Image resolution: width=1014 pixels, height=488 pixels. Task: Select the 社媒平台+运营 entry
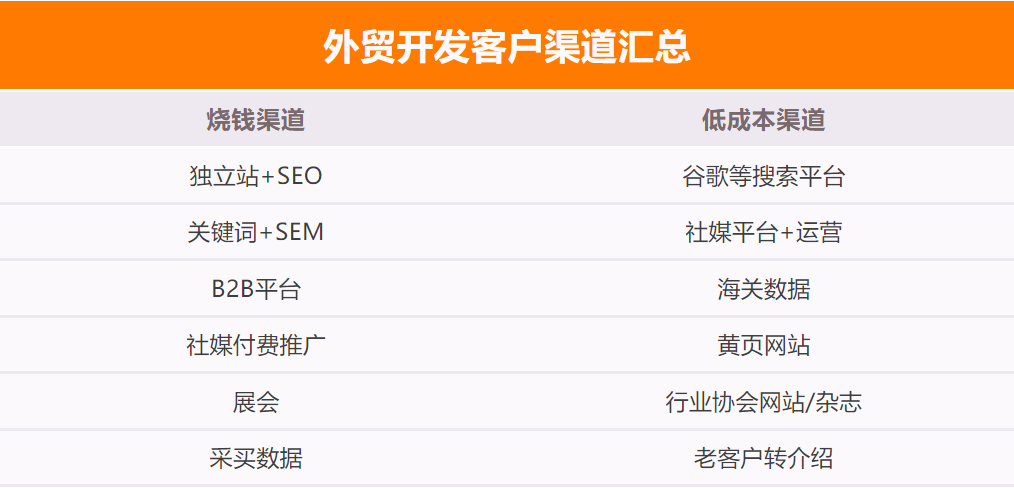(763, 233)
